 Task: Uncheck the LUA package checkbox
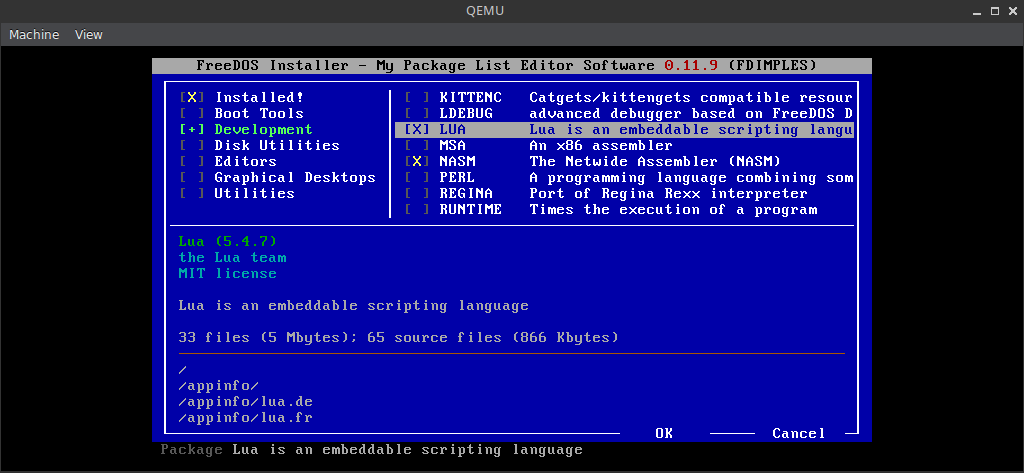(x=417, y=129)
